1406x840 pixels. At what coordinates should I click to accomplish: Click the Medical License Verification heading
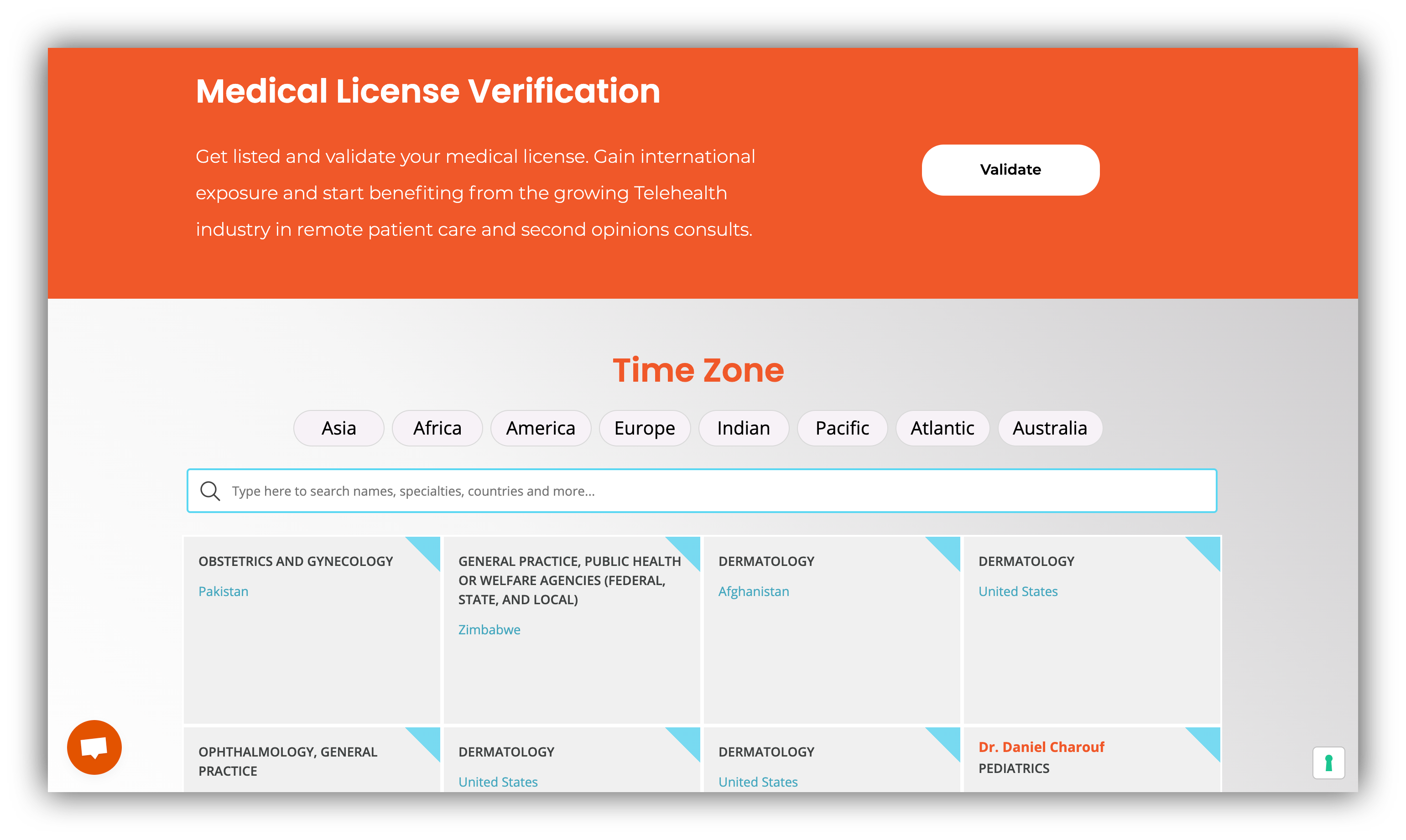pos(428,91)
